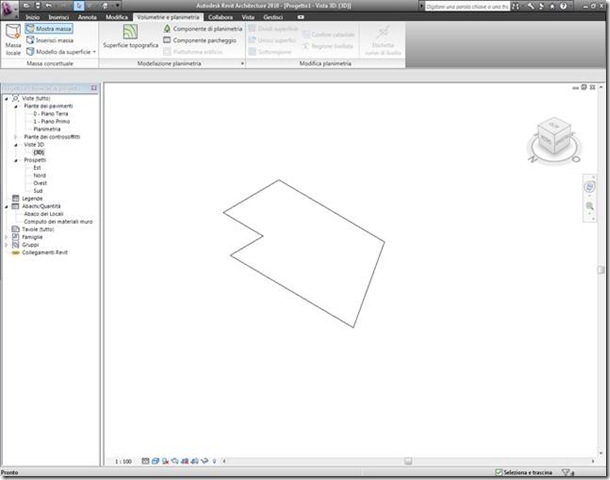Toggle the Mostra massa button
This screenshot has height=480, width=610.
point(49,28)
